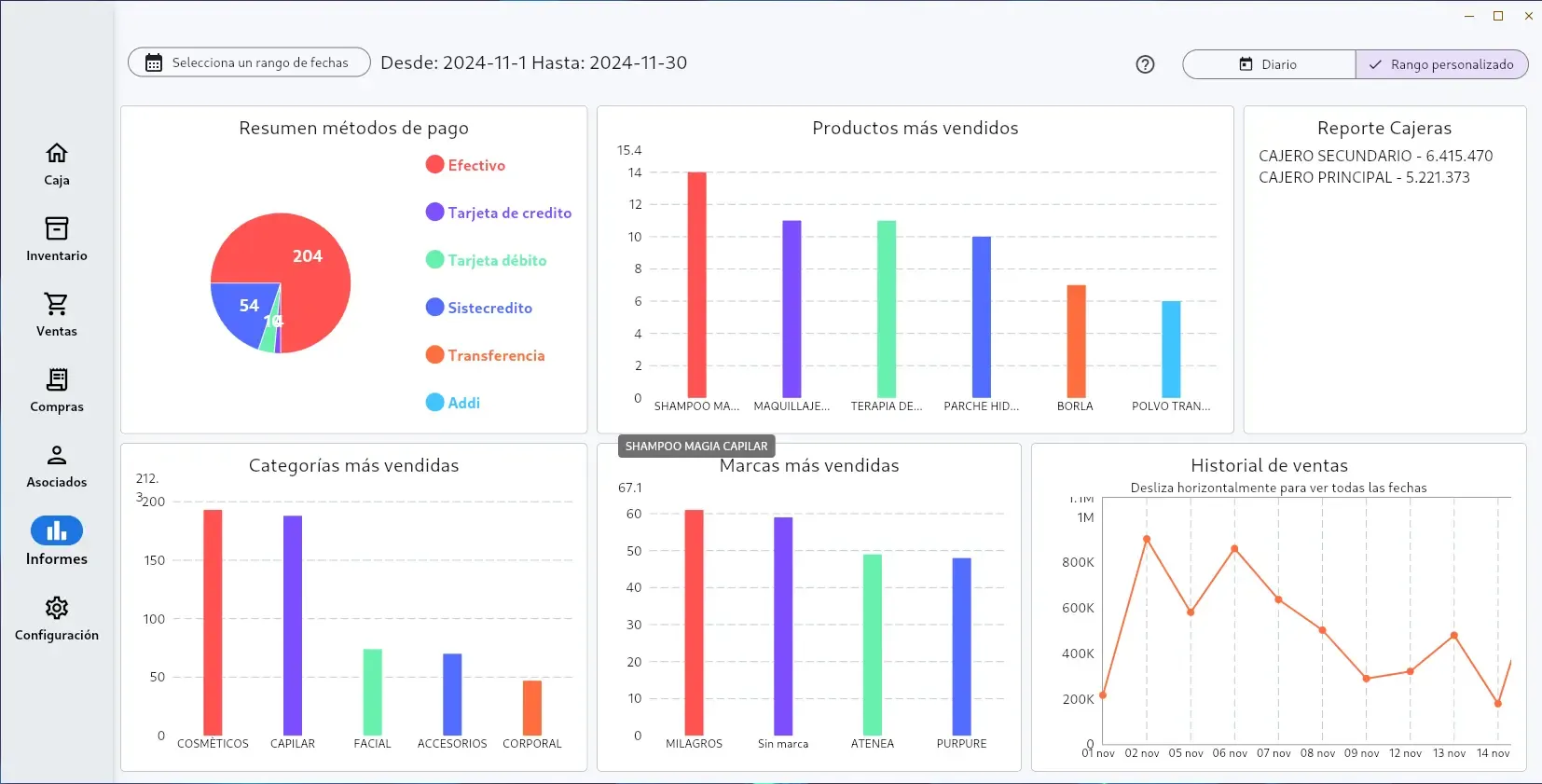Viewport: 1542px width, 784px height.
Task: Select Rango personalizado option
Action: click(x=1441, y=64)
